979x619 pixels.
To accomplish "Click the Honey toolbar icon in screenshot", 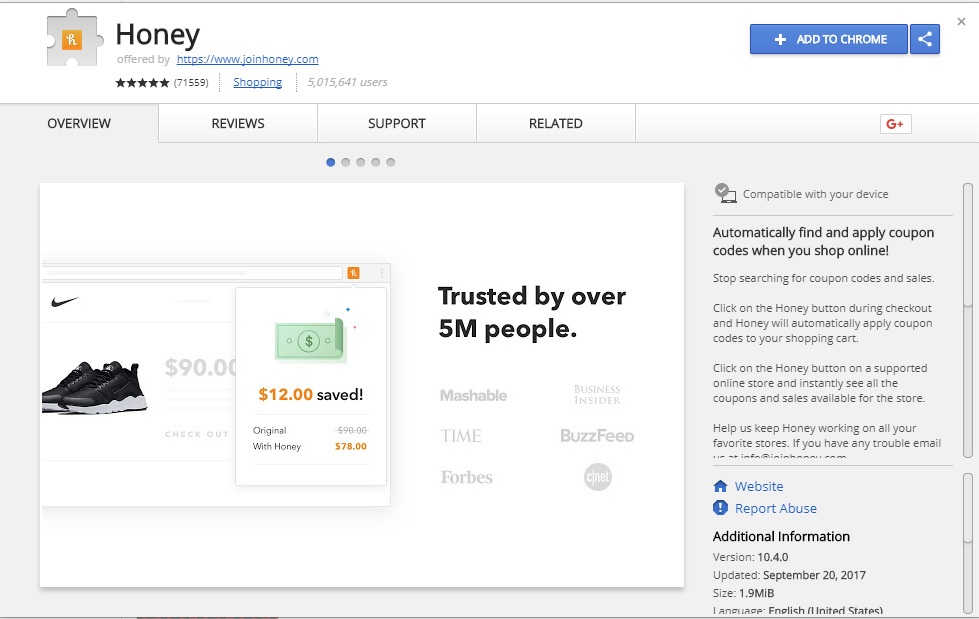I will point(353,273).
